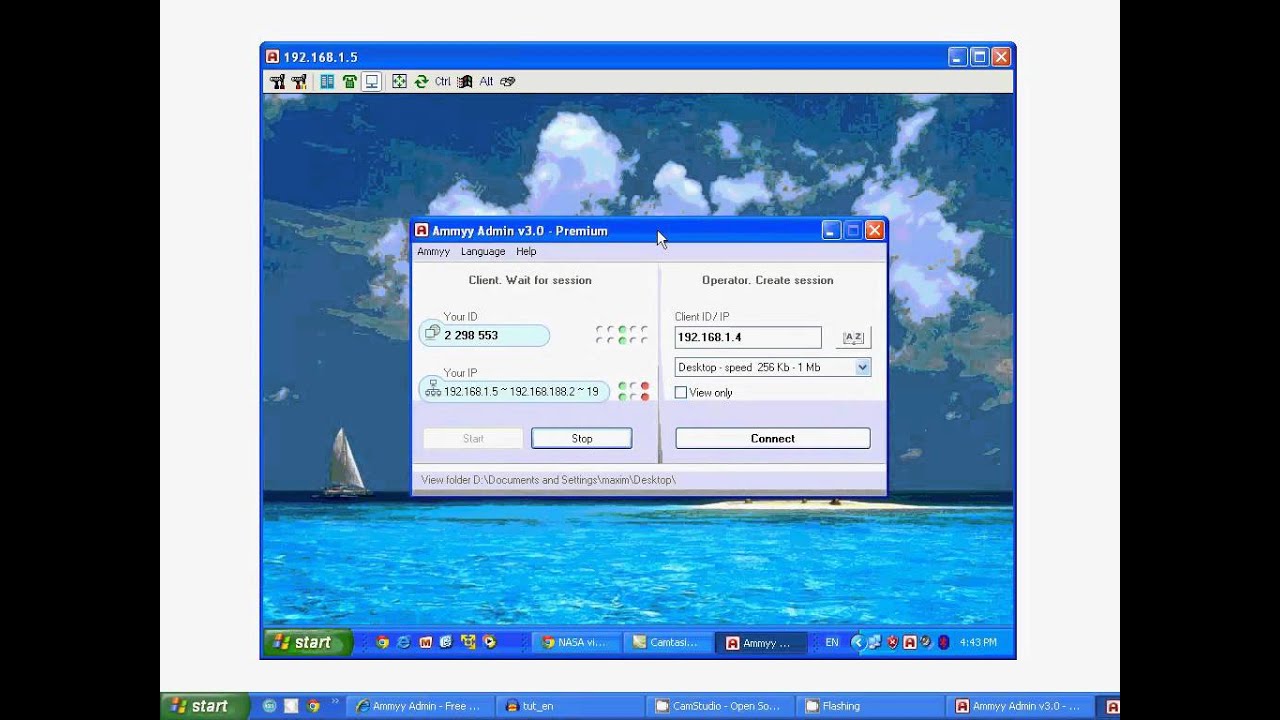
Task: Click the Stop button
Action: 582,438
